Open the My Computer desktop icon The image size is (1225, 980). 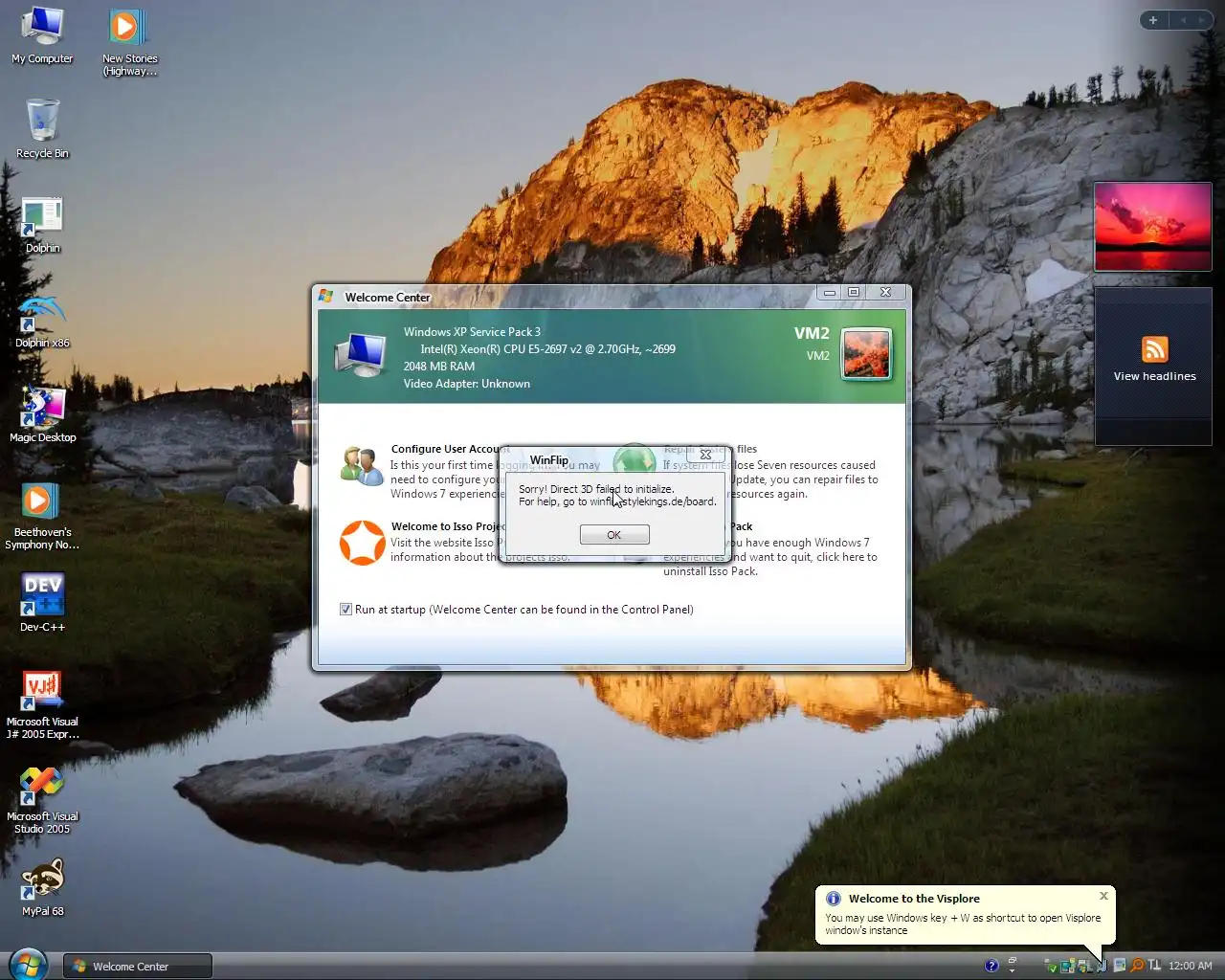pos(41,35)
